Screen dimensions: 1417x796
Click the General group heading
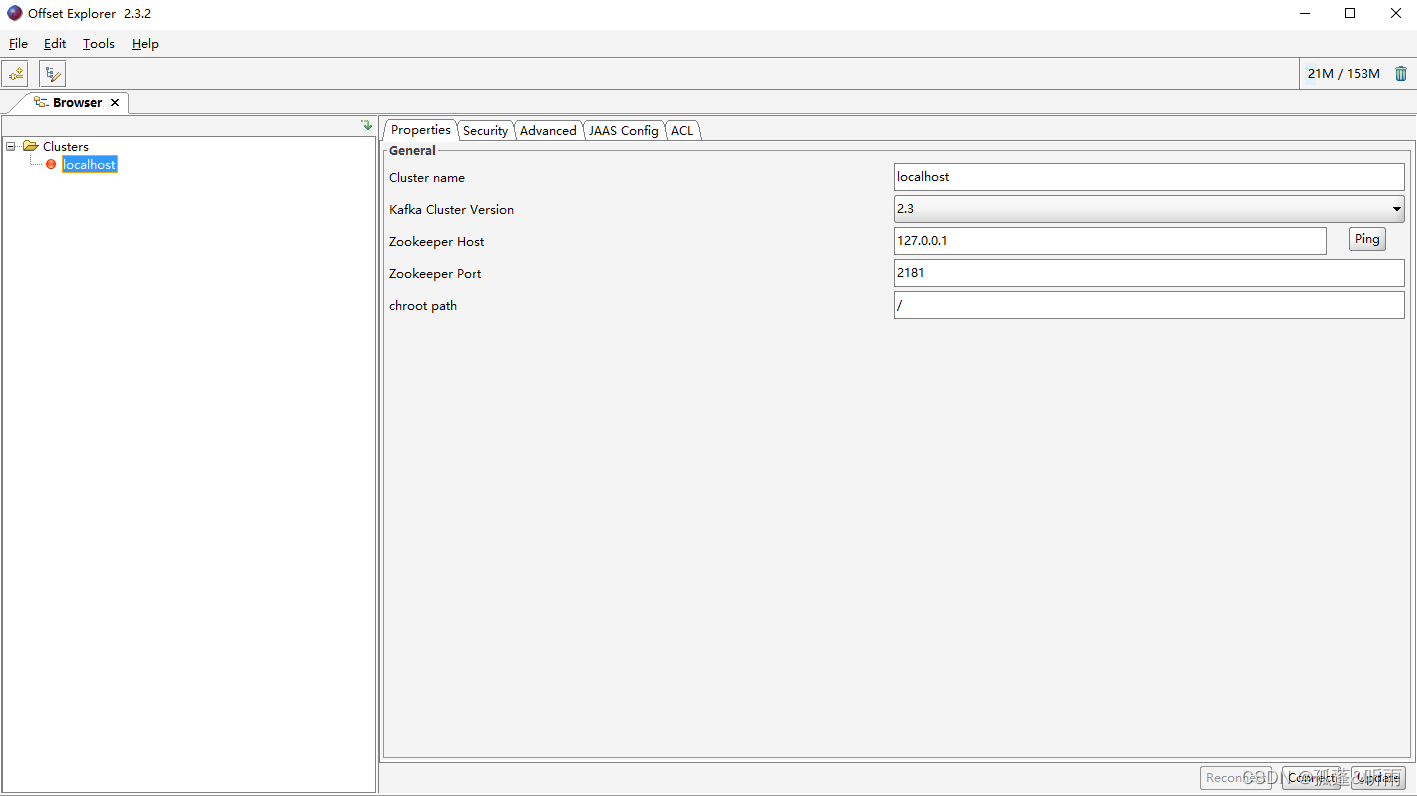[x=412, y=150]
